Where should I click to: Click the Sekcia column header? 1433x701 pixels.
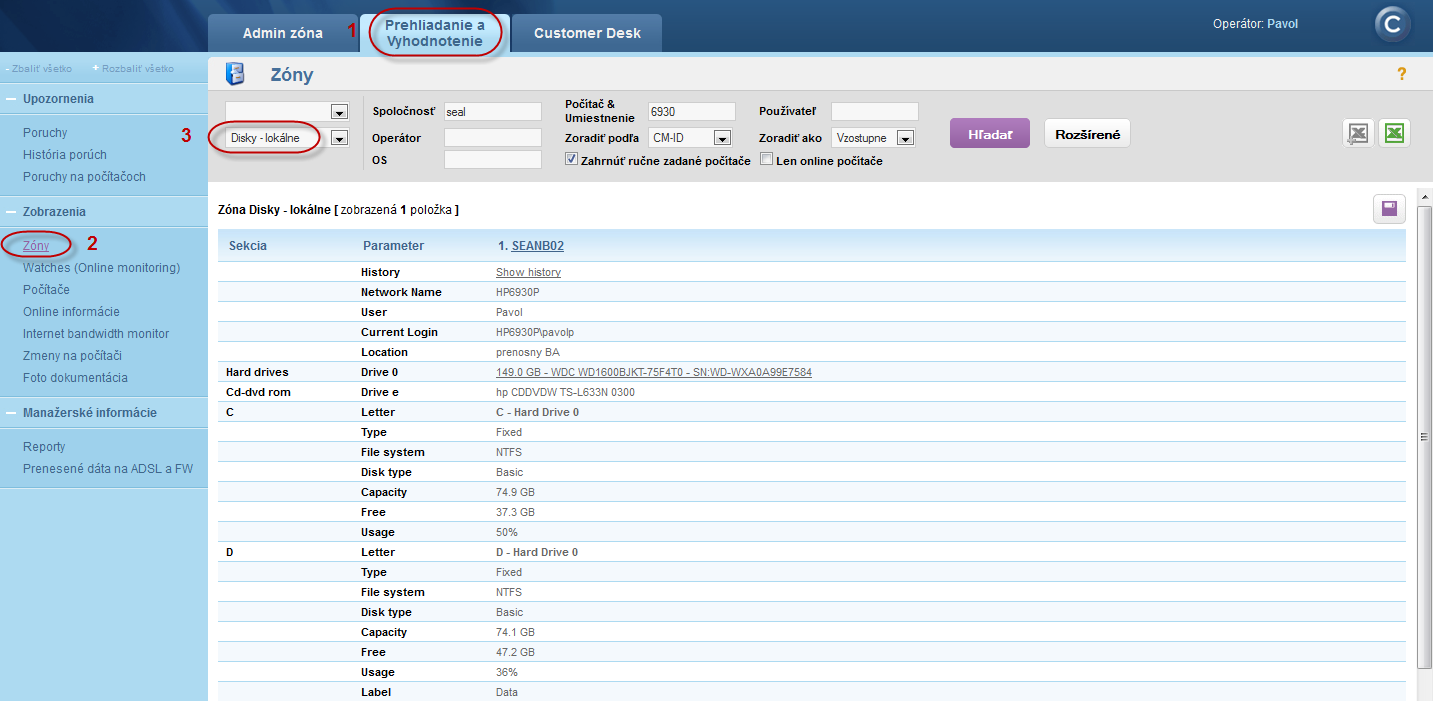pos(248,246)
